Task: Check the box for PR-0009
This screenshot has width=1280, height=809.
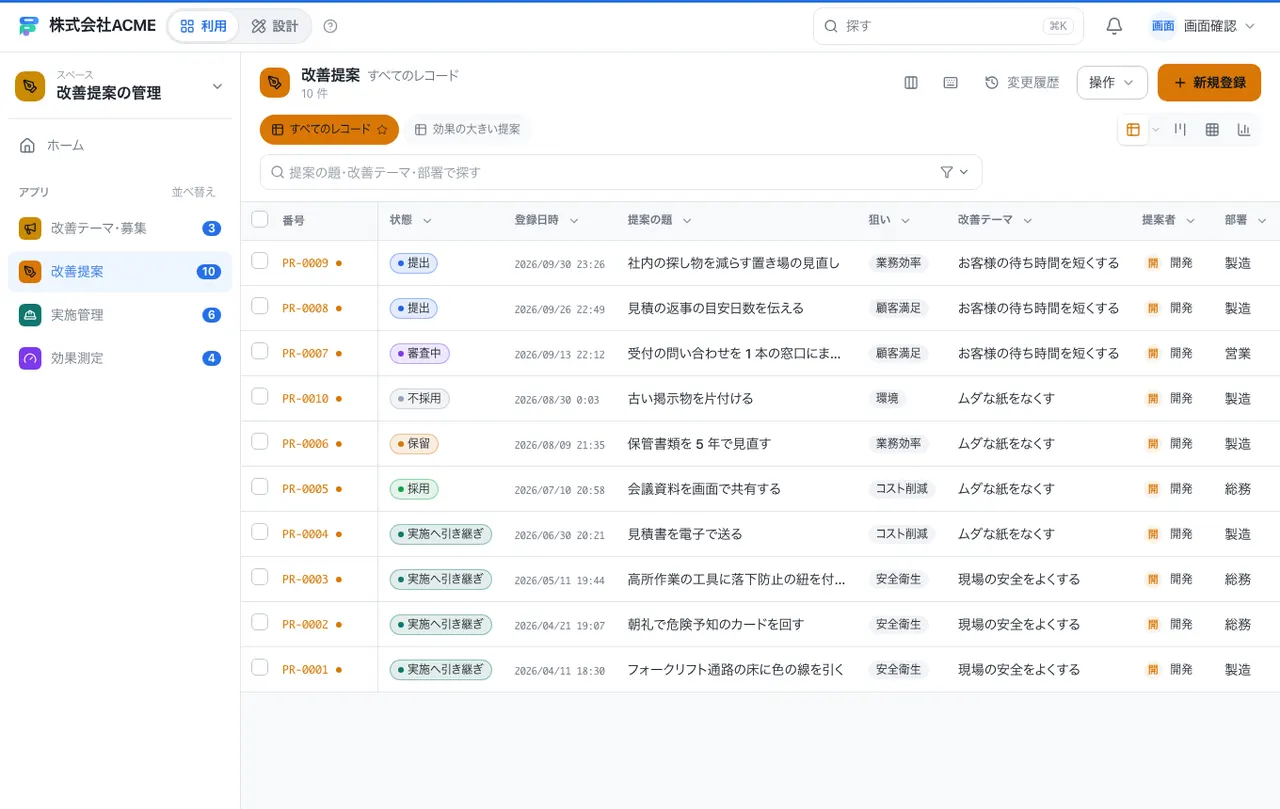Action: [260, 261]
